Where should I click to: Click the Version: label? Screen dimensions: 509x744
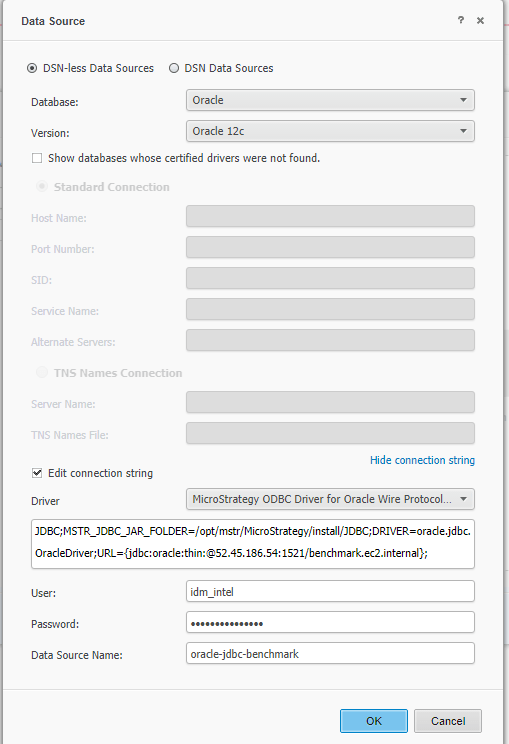(x=50, y=133)
